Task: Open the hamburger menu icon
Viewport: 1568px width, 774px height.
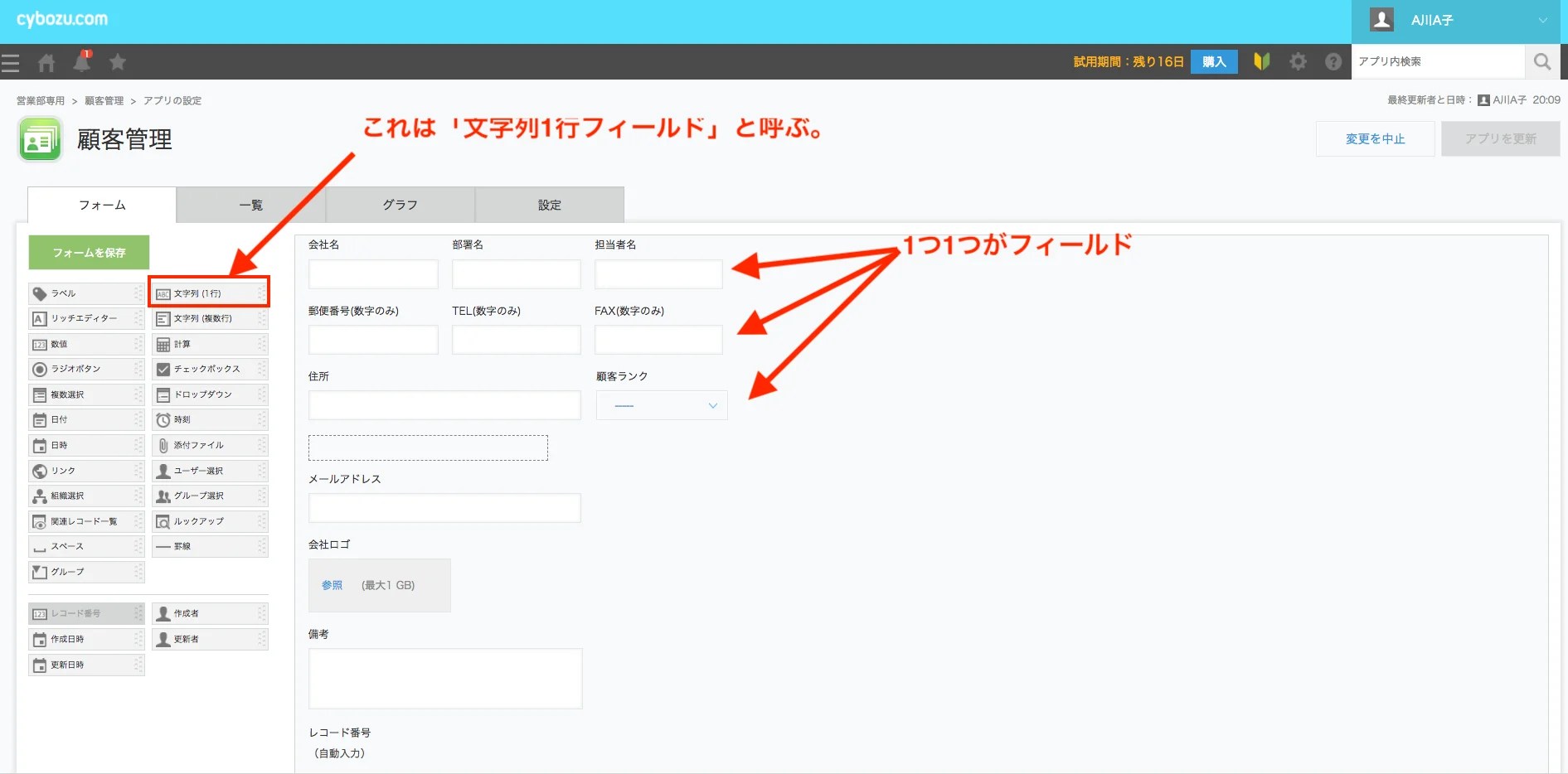Action: [x=11, y=62]
